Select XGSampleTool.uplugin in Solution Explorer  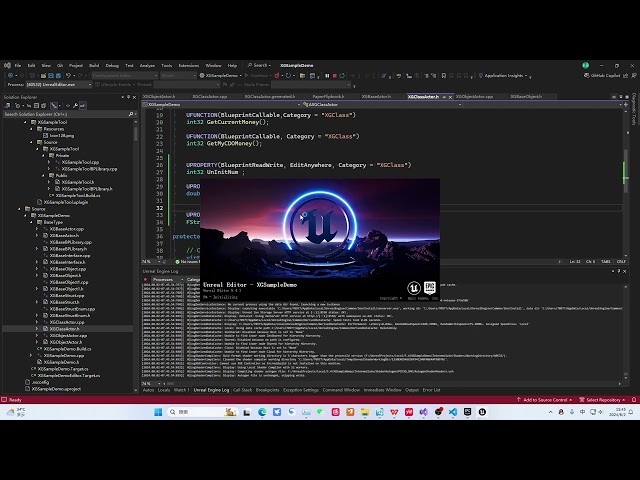pyautogui.click(x=66, y=202)
